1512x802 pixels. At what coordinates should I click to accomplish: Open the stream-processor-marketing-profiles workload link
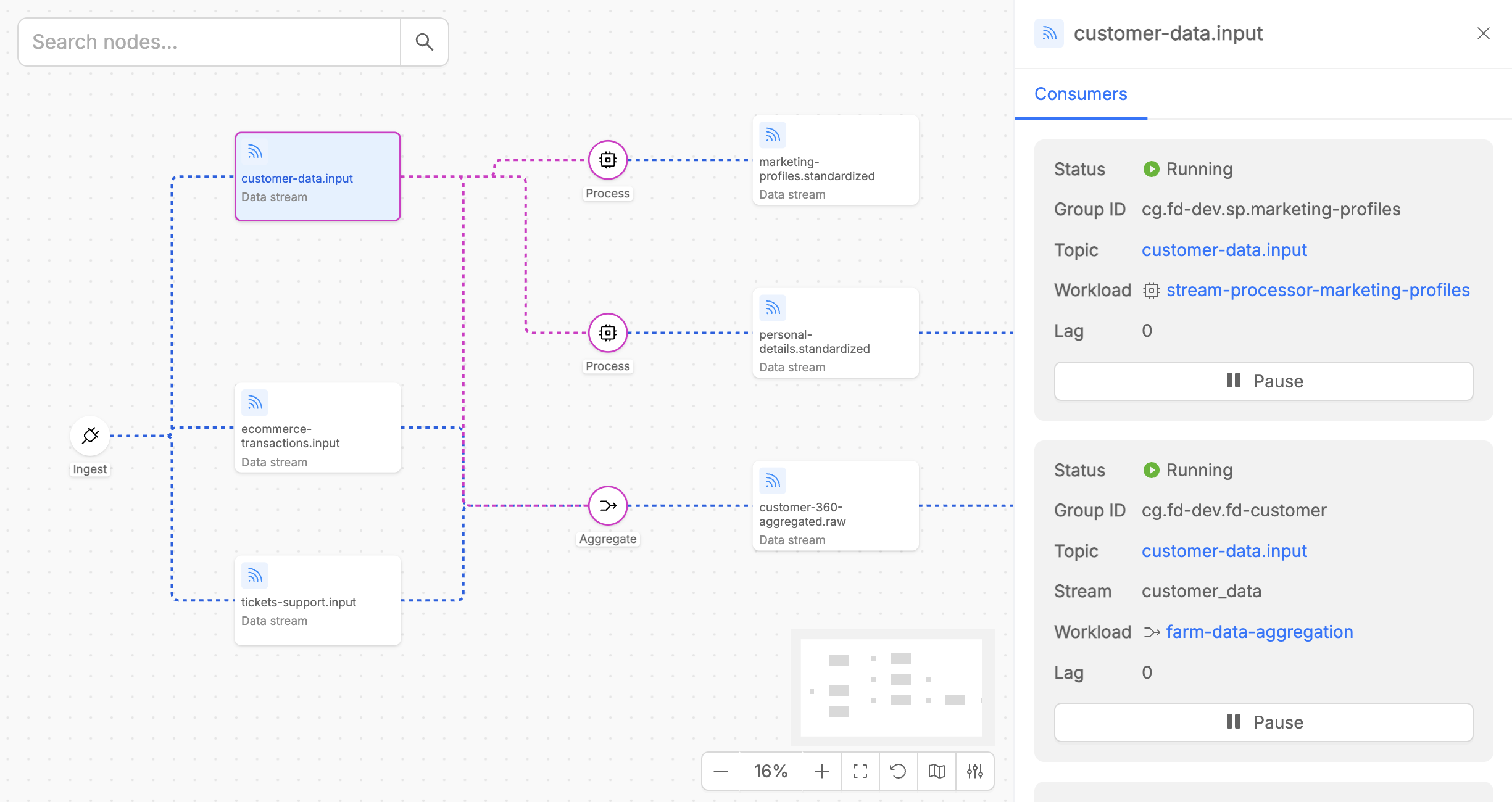tap(1318, 290)
